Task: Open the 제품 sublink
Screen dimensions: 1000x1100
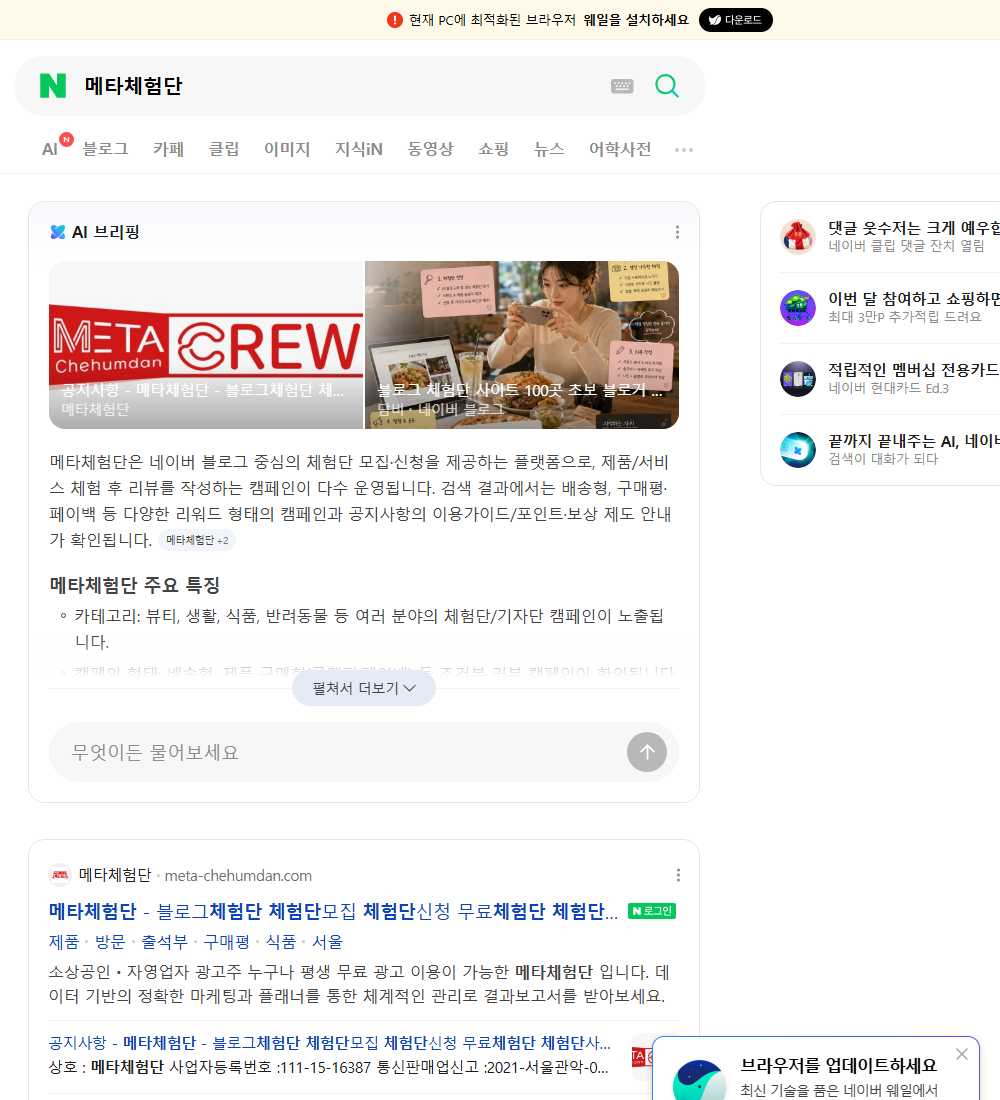Action: 64,941
